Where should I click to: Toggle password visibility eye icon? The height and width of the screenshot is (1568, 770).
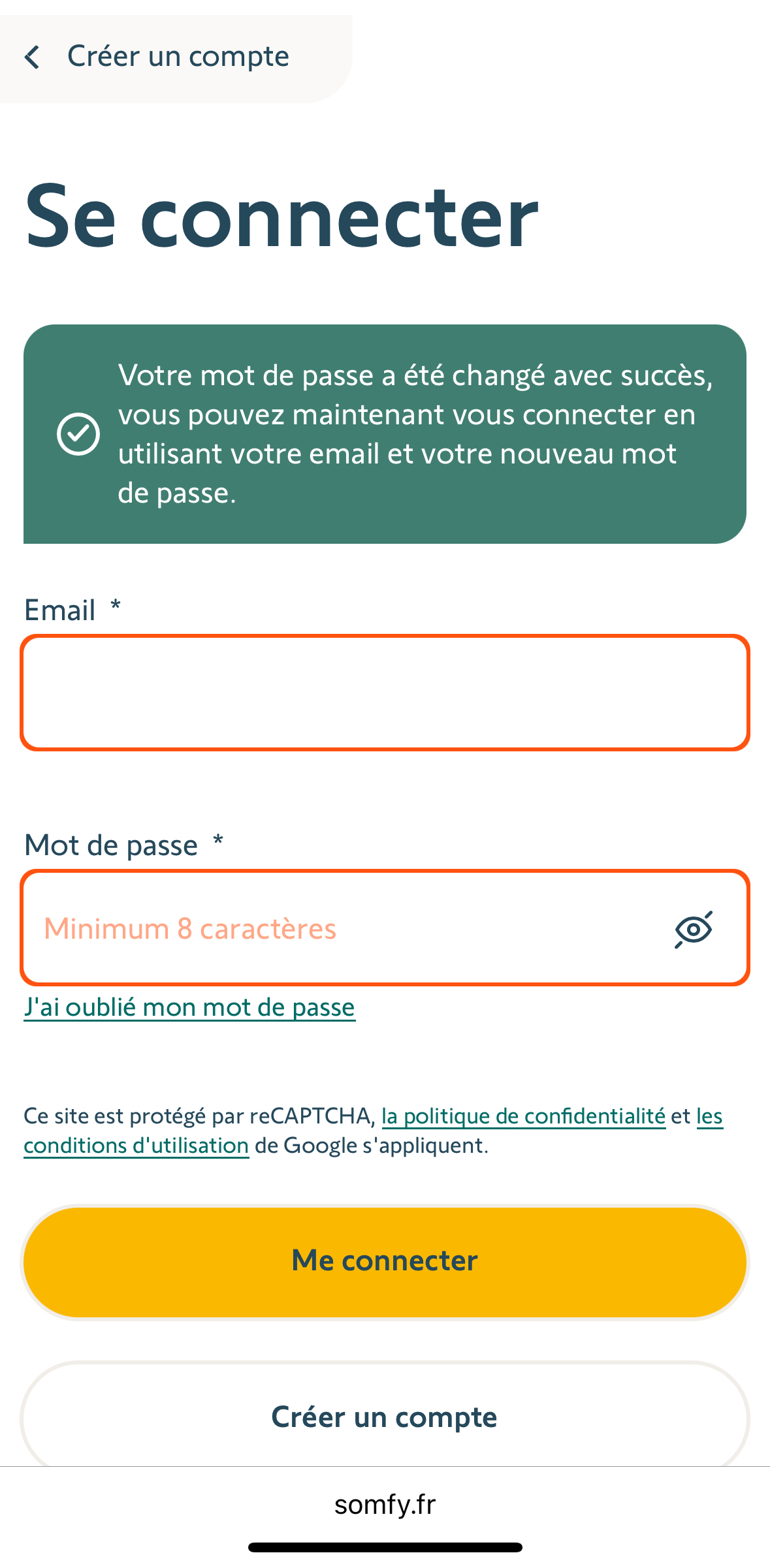(694, 929)
